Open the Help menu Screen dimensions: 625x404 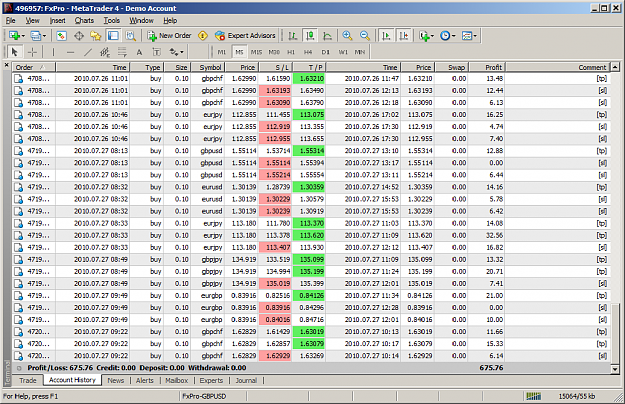(170, 21)
